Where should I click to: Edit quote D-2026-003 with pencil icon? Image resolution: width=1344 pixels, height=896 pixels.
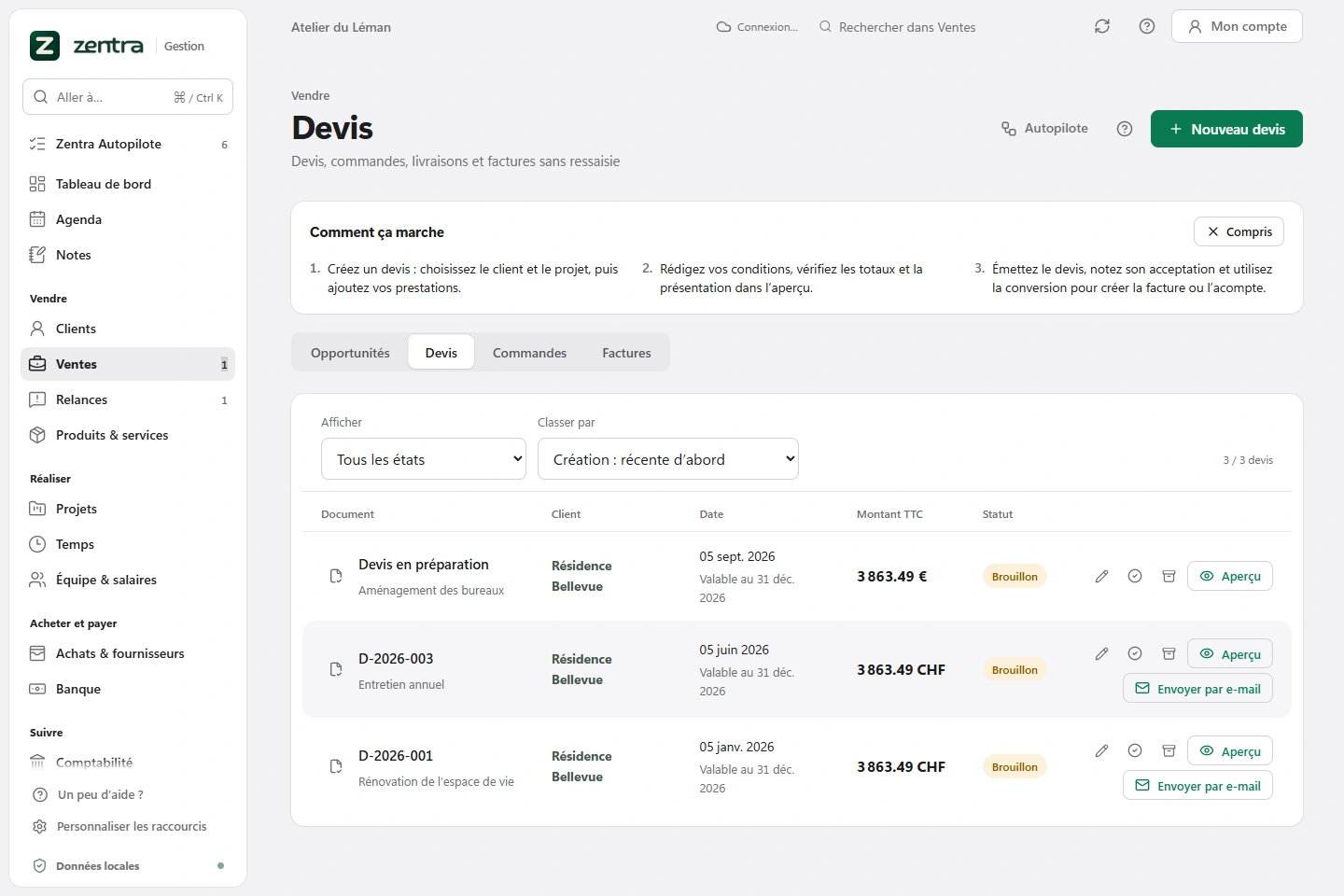coord(1101,653)
